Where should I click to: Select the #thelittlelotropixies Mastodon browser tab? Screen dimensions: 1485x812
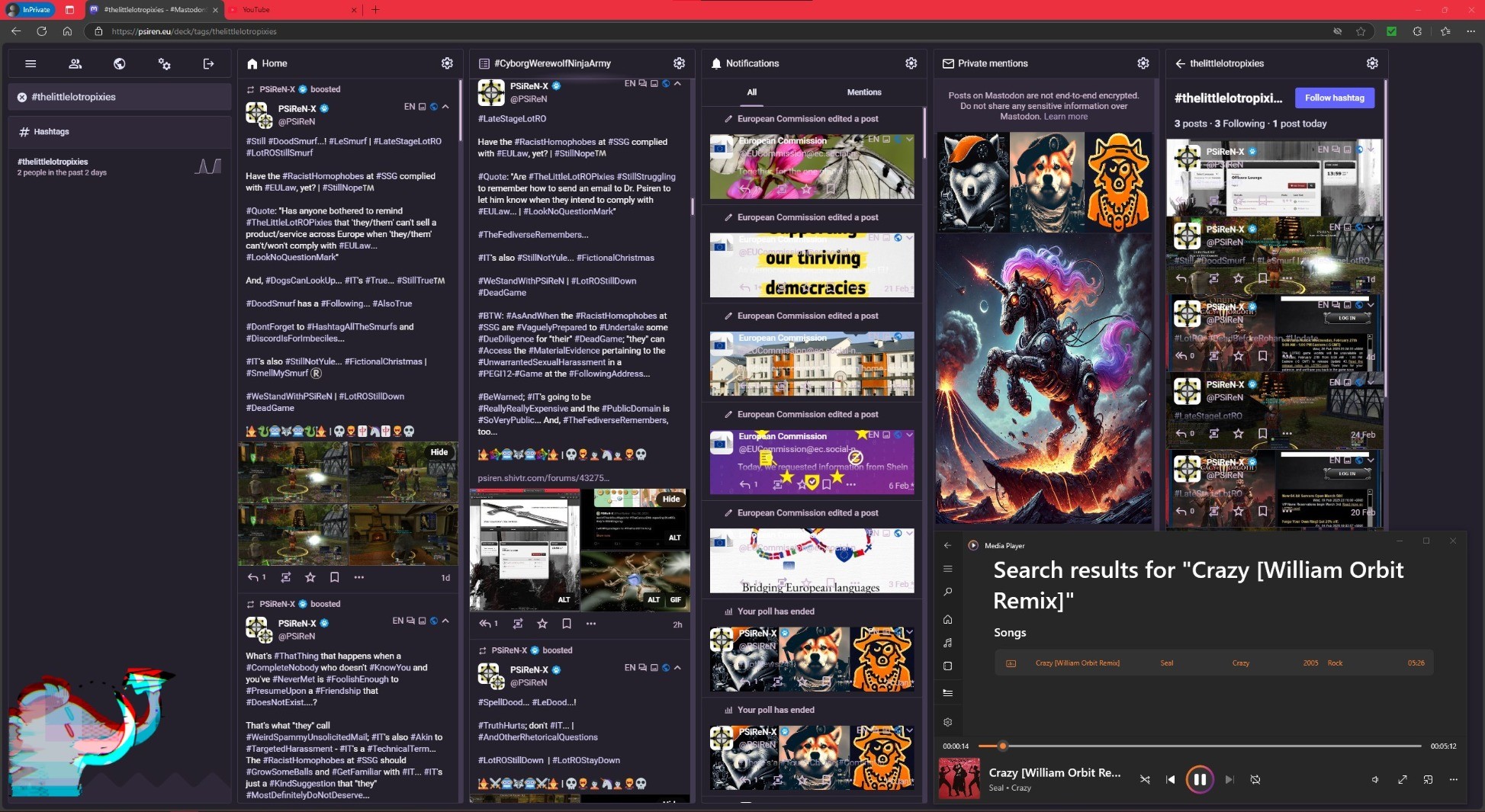point(154,10)
